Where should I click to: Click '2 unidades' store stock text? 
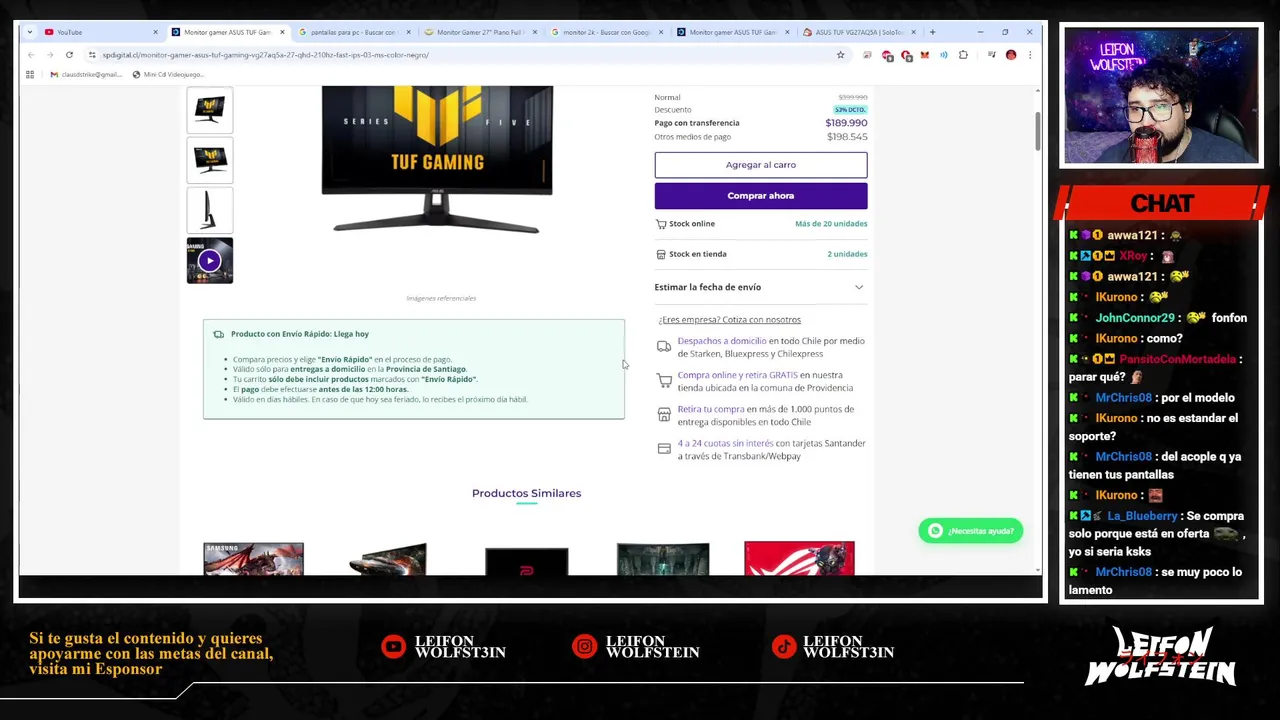click(847, 254)
